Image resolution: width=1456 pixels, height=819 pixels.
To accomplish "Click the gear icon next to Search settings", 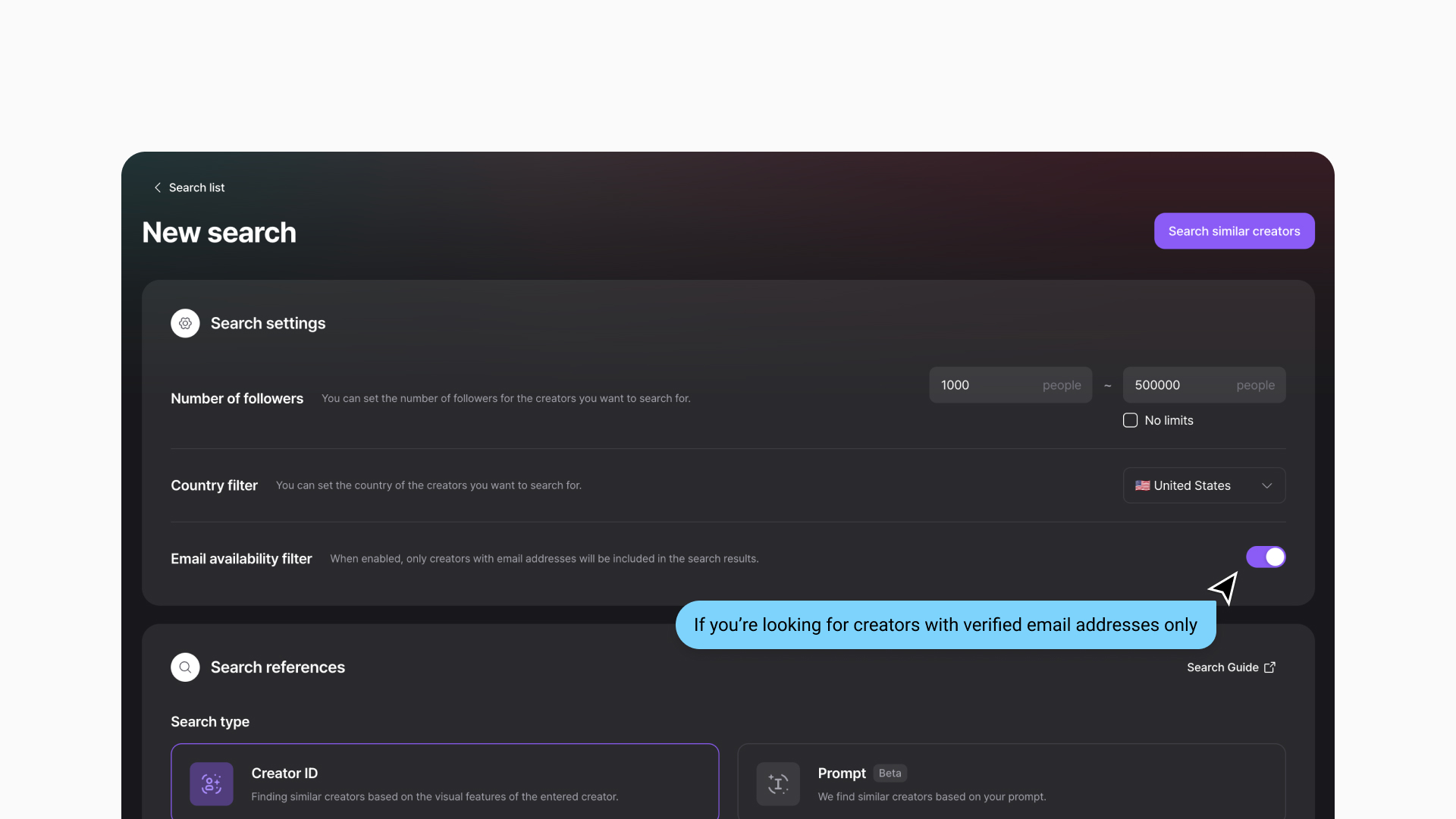I will tap(185, 323).
